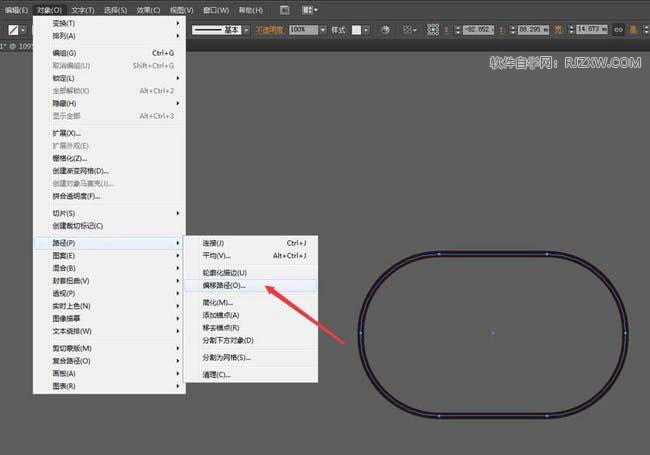The width and height of the screenshot is (650, 455).
Task: Open the 视图(V) menu
Action: 182,10
